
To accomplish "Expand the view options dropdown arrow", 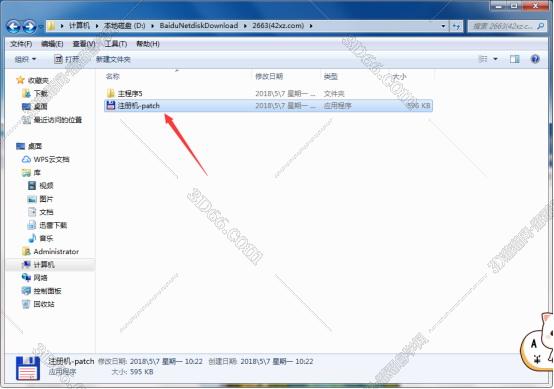I will click(495, 59).
